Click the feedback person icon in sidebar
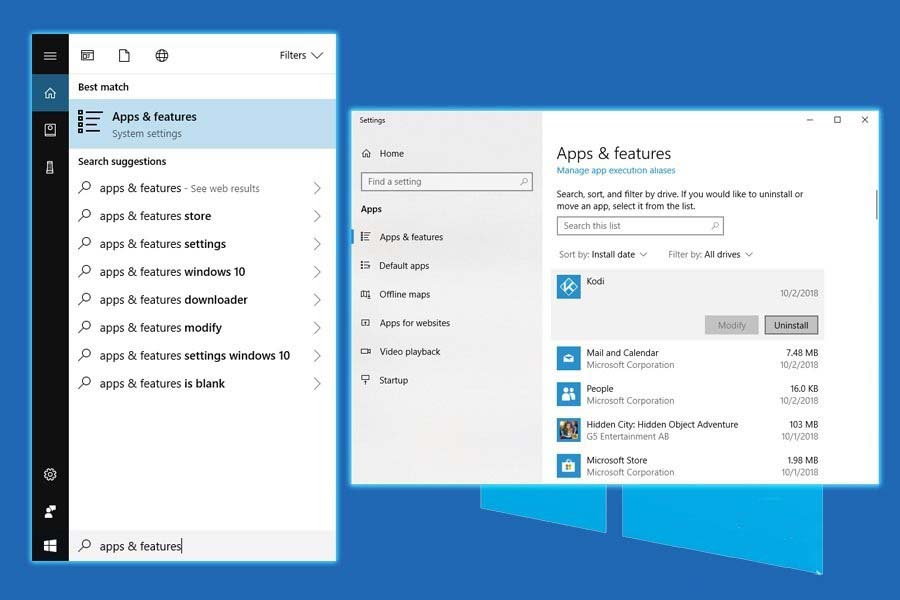 tap(50, 512)
